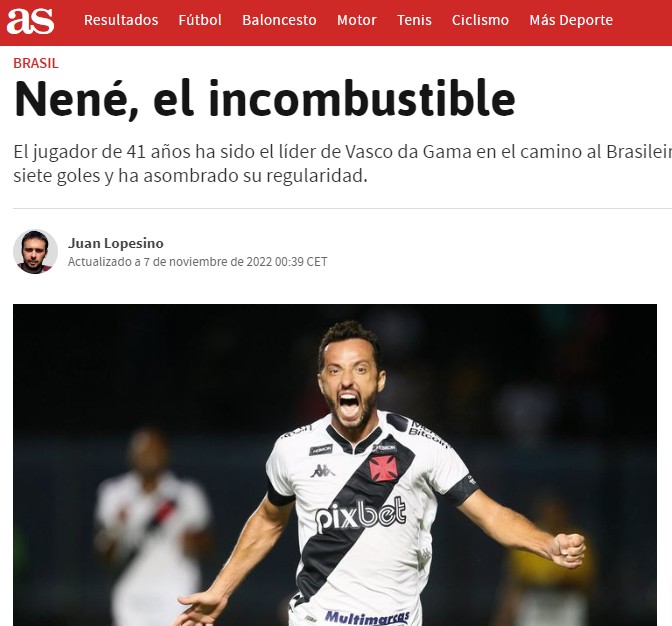Open the Tenis section

(x=414, y=20)
